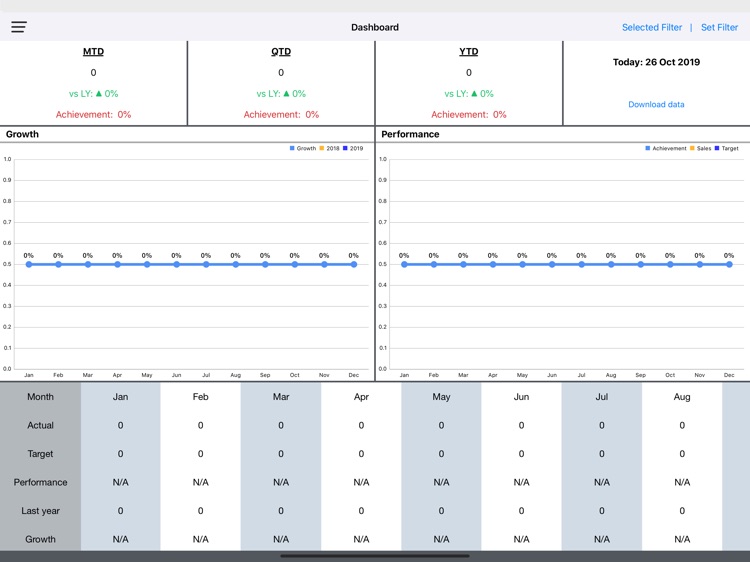Click the Actual value for Jan
This screenshot has height=562, width=750.
point(120,425)
